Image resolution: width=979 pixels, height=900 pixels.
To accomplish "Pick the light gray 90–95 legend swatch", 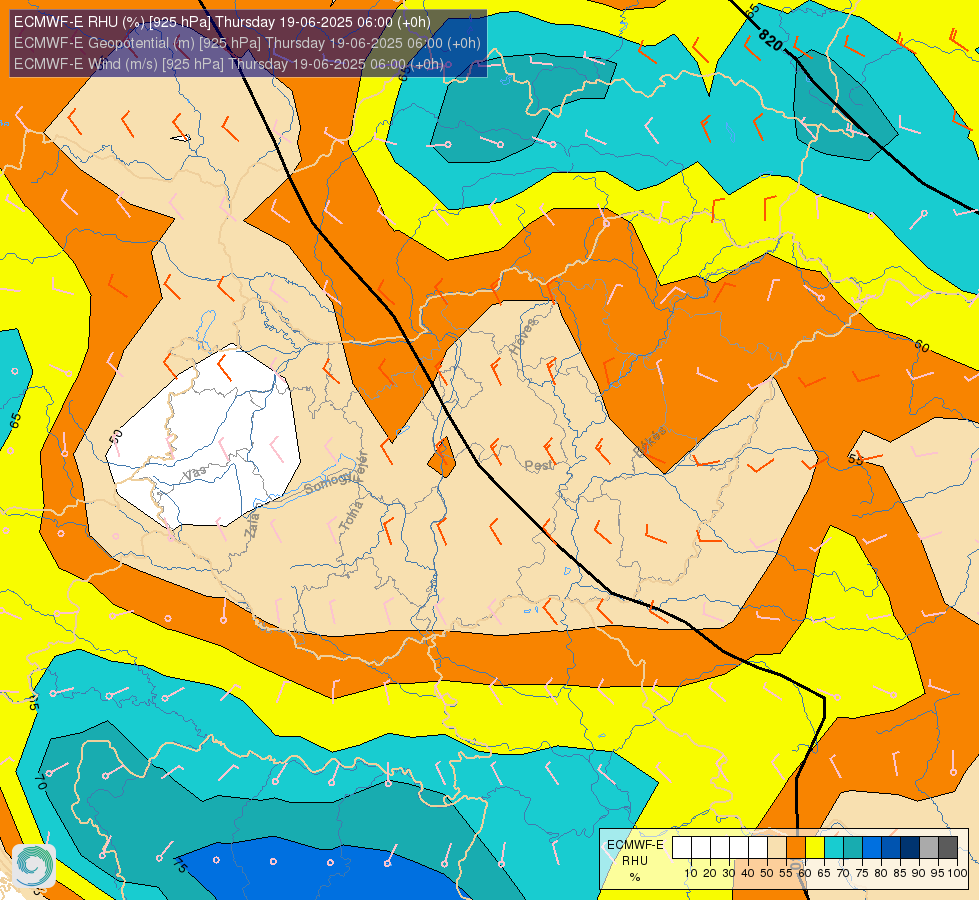I will [x=929, y=848].
